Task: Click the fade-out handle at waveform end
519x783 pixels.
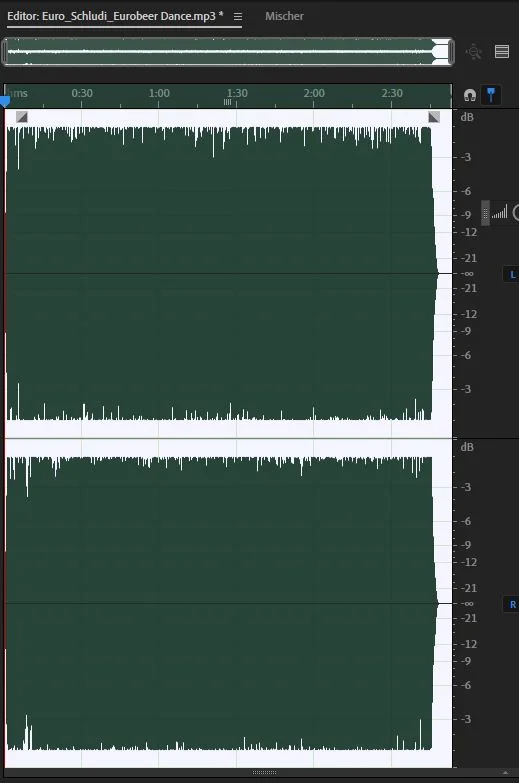Action: 434,117
